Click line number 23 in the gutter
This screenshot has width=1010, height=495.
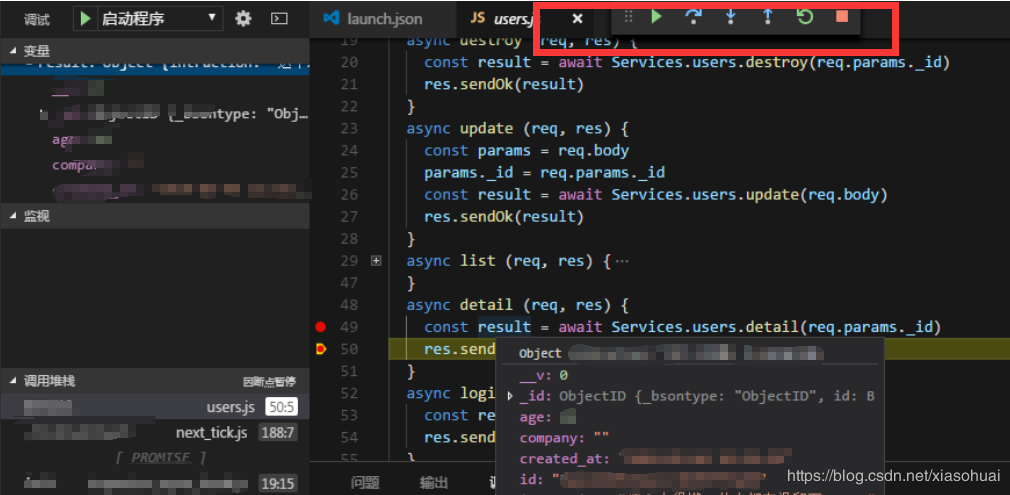348,128
